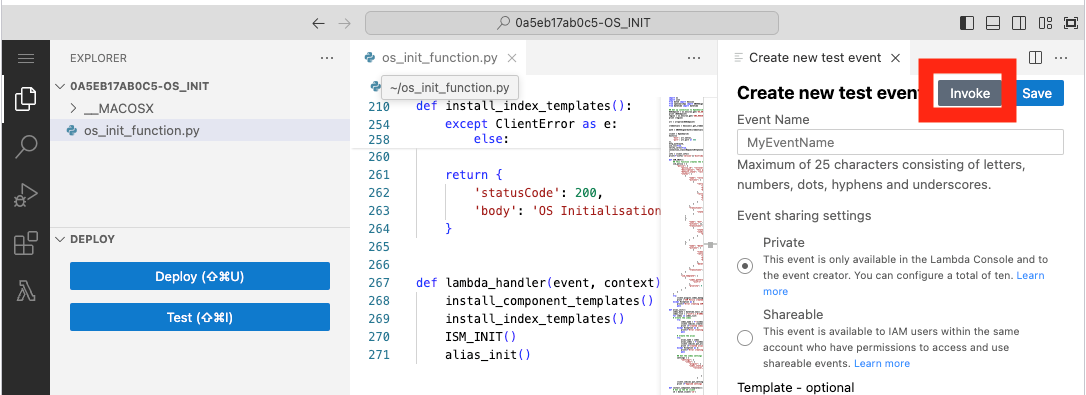
Task: Click the lambda_handler function definition
Action: [538, 283]
